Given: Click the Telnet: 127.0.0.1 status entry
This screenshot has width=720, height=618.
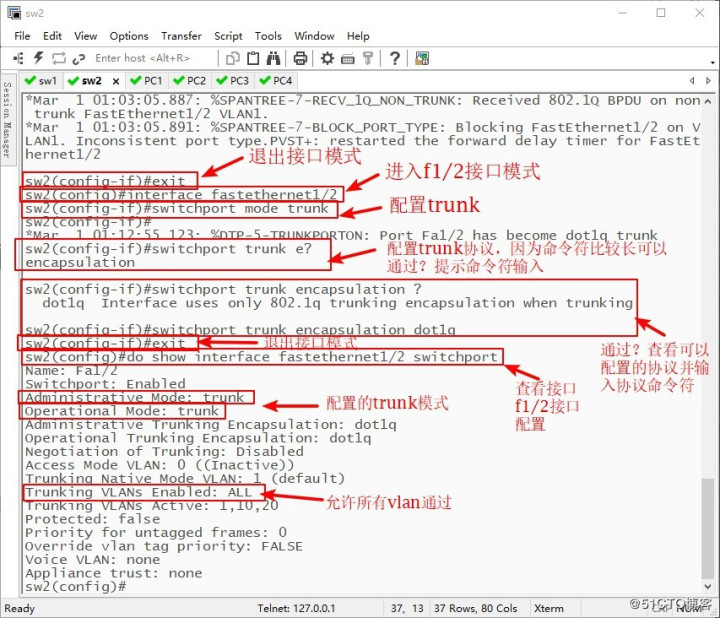Looking at the screenshot, I should click(x=296, y=608).
